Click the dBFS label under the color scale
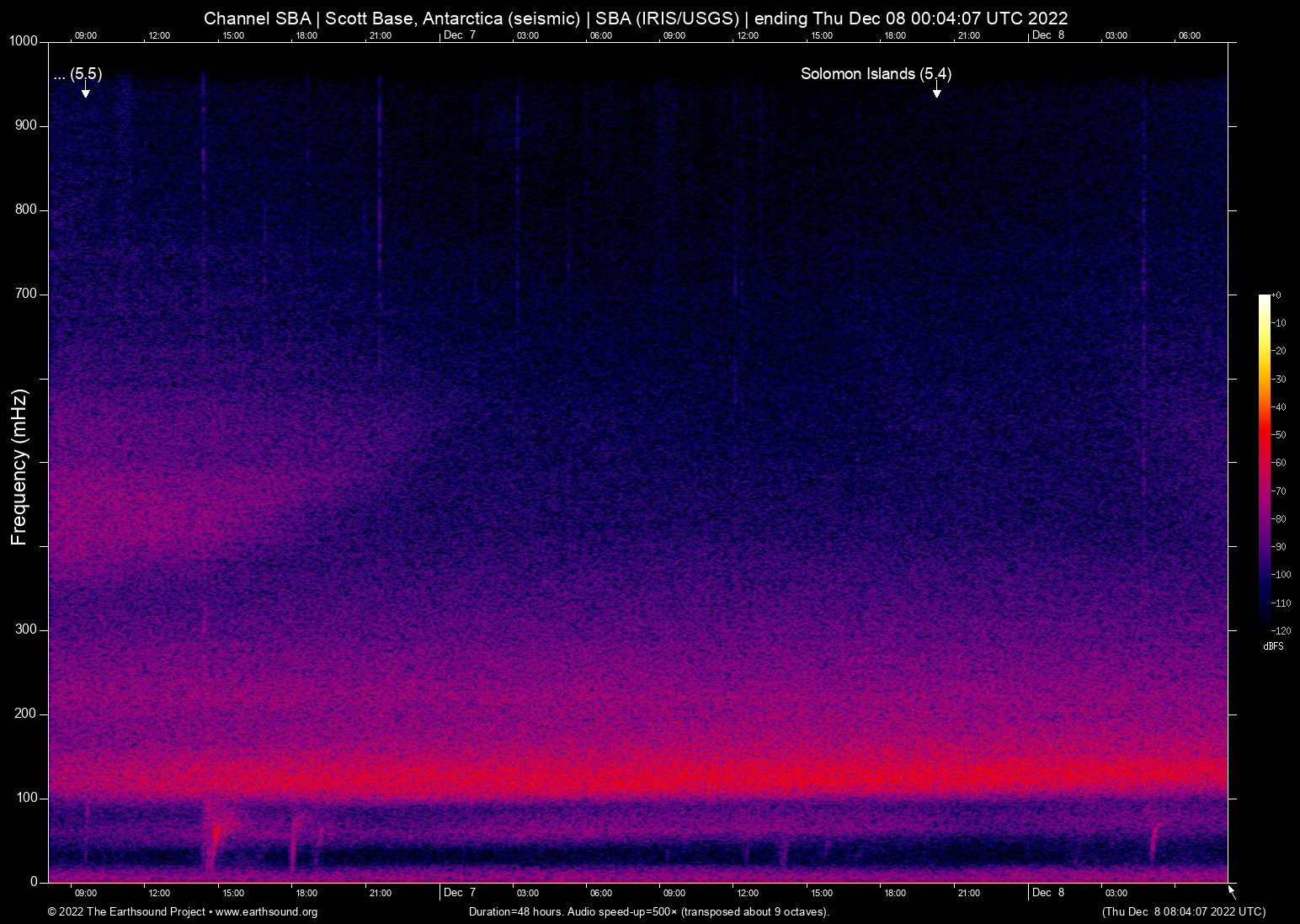This screenshot has height=924, width=1300. click(x=1273, y=646)
